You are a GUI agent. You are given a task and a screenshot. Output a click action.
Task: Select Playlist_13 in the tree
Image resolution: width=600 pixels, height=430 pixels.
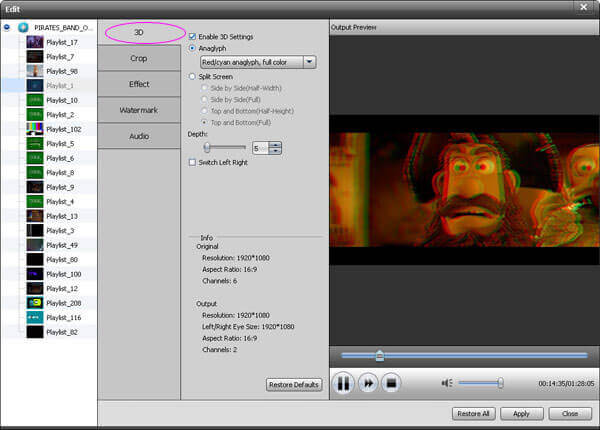point(62,216)
